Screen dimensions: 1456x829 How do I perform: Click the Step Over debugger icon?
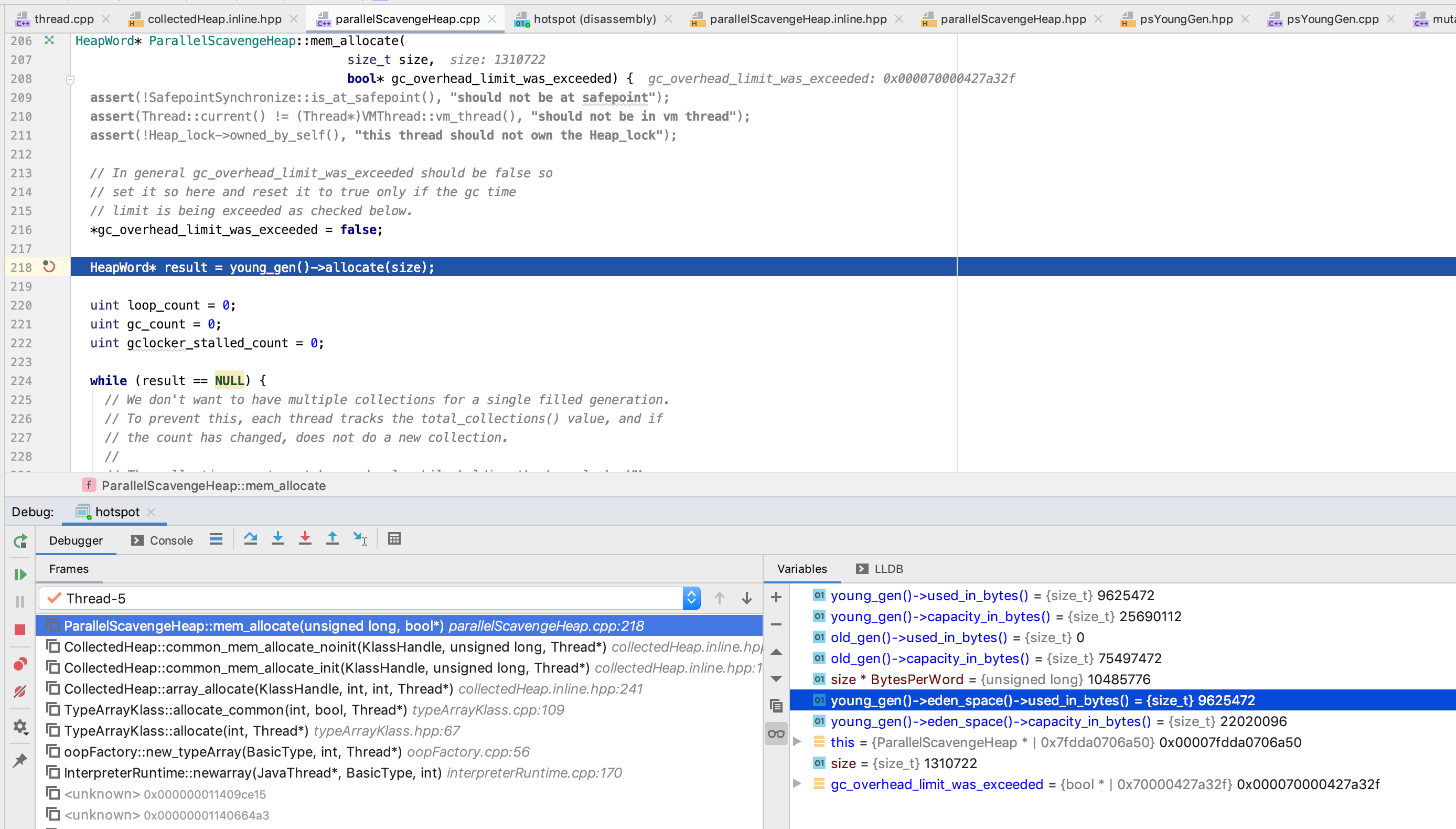pos(250,539)
